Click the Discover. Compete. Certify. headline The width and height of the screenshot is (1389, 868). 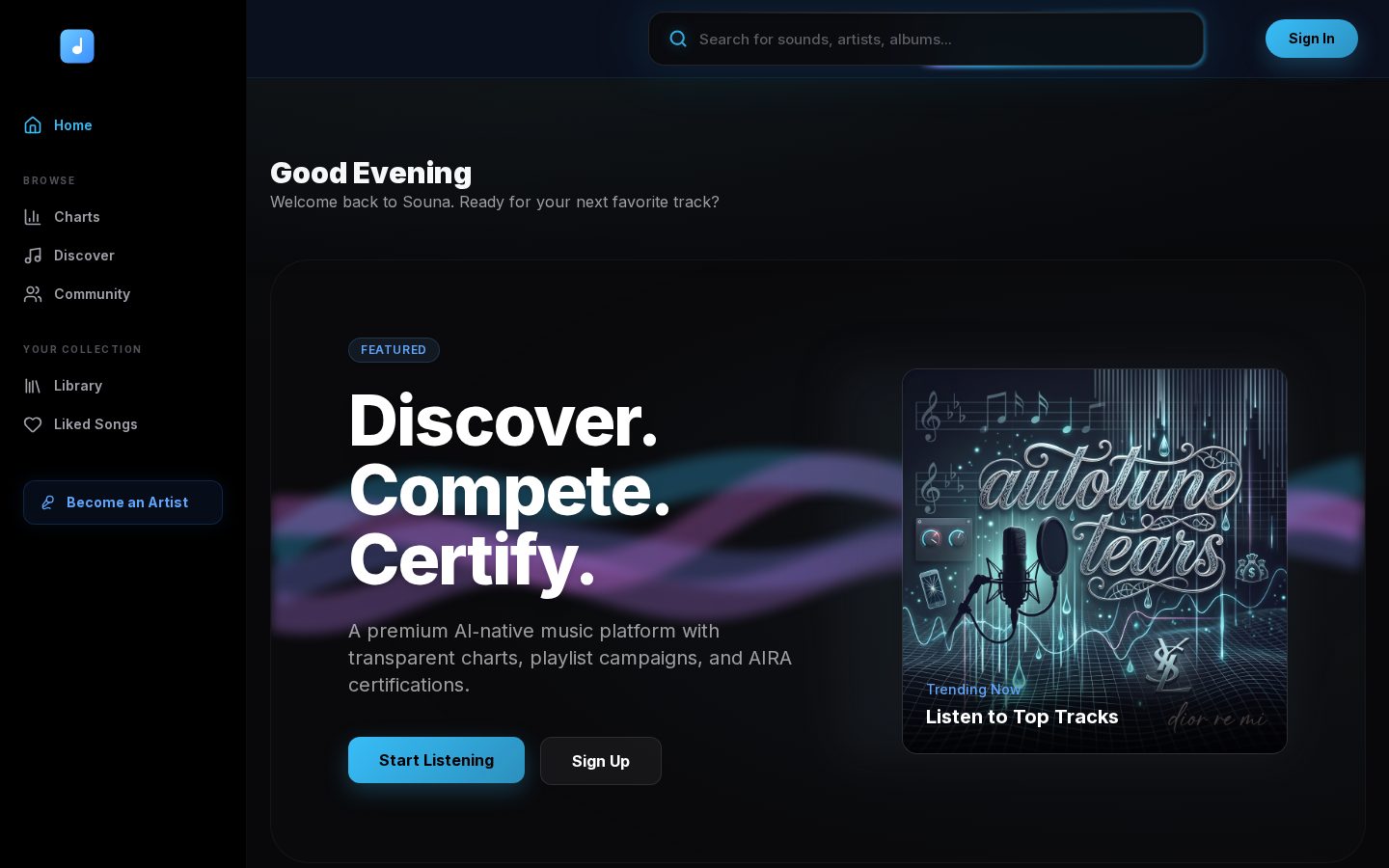[x=509, y=490]
